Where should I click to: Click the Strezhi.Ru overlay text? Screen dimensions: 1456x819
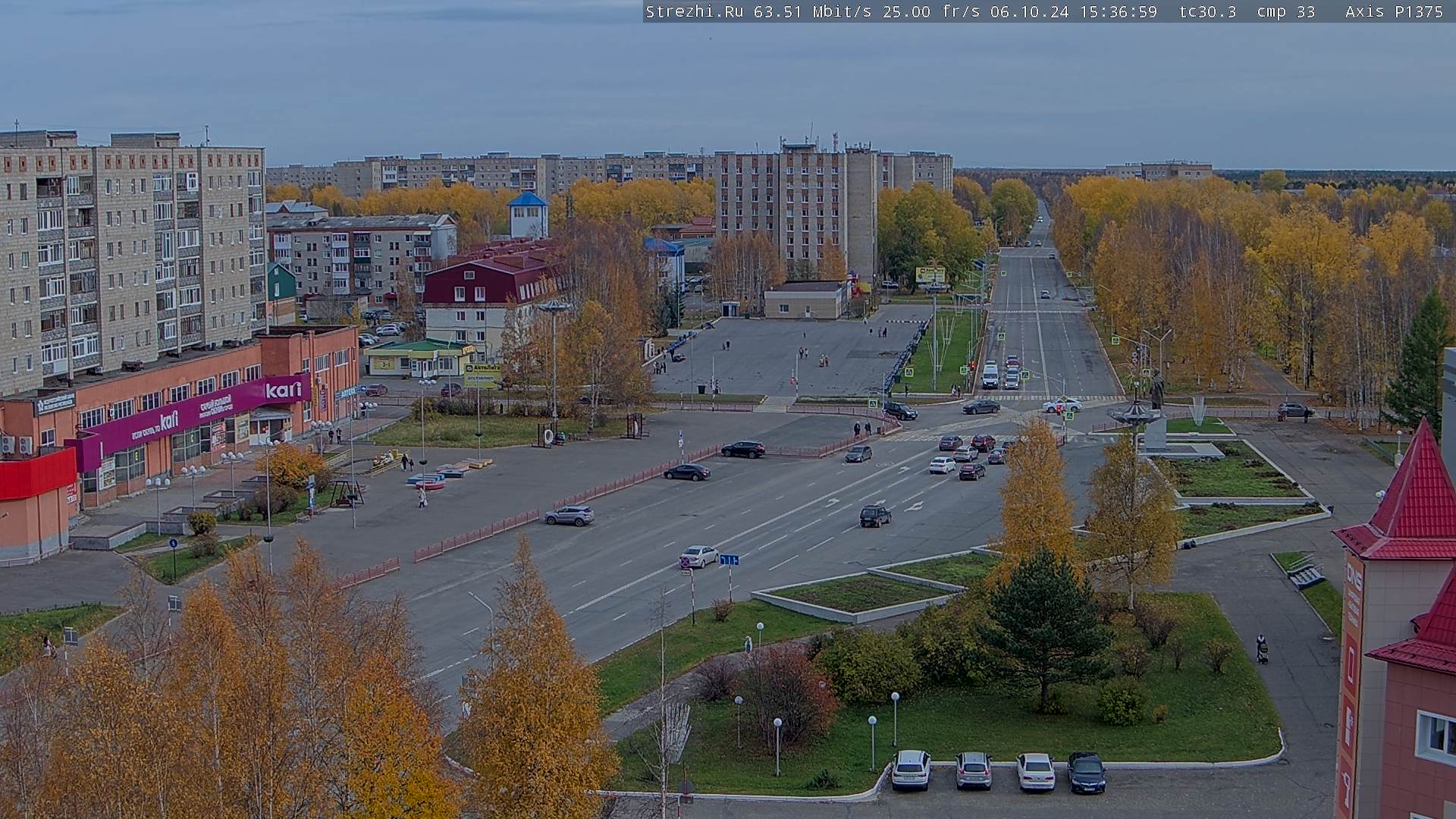click(694, 11)
